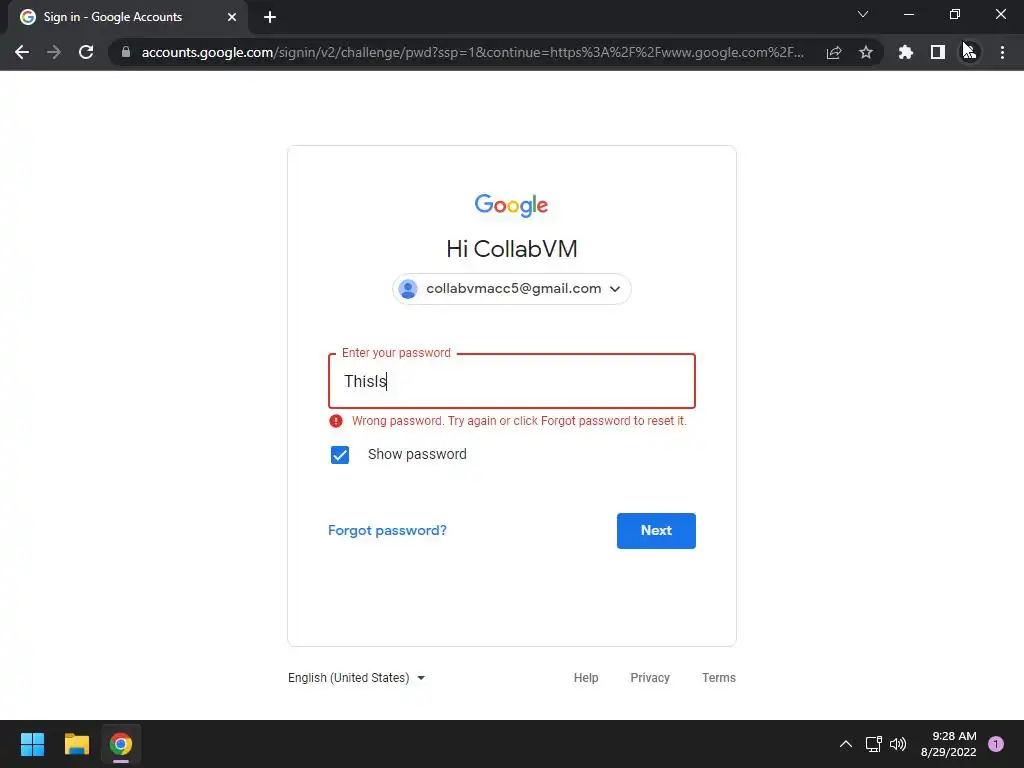The width and height of the screenshot is (1024, 768).
Task: Close the Sign in - Google Accounts tab
Action: tap(232, 17)
